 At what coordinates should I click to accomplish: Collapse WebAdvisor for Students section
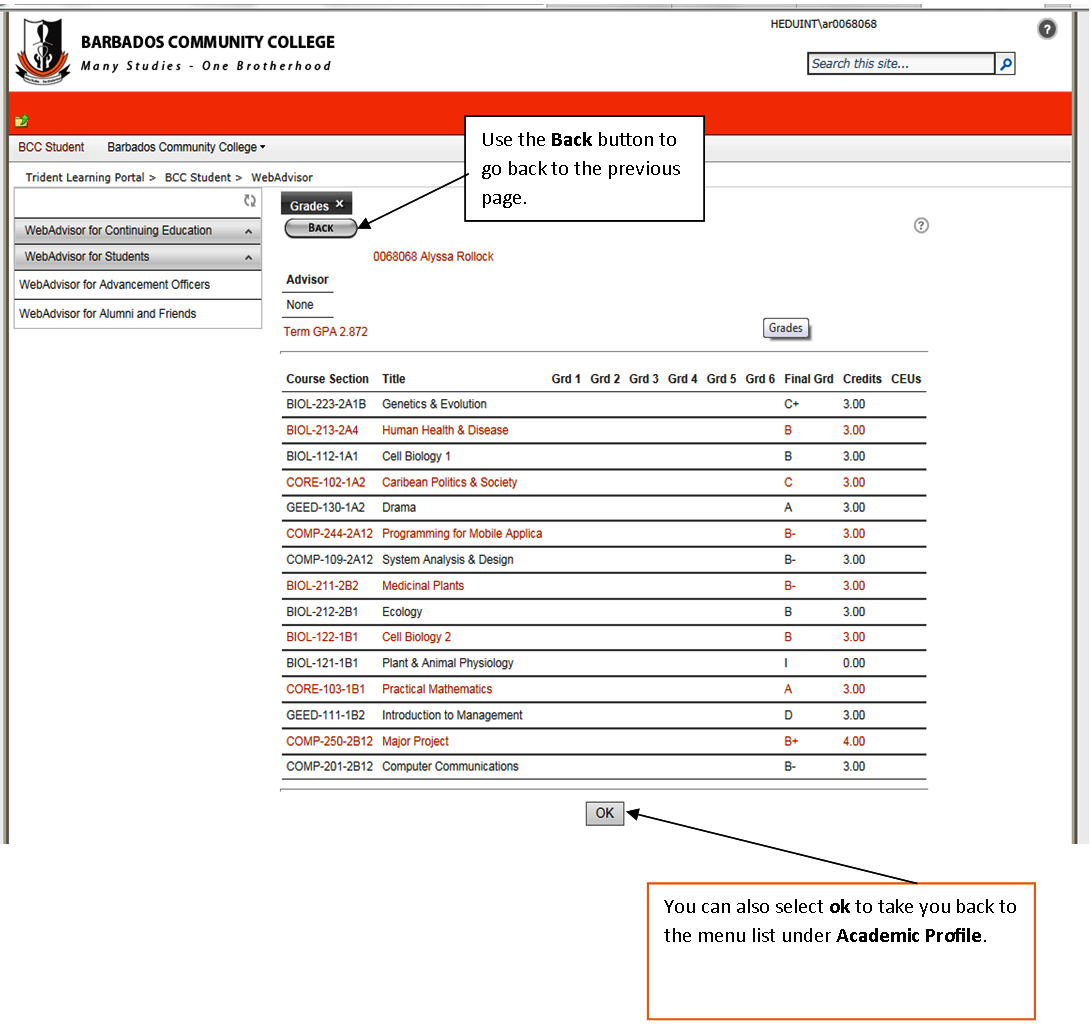(247, 258)
